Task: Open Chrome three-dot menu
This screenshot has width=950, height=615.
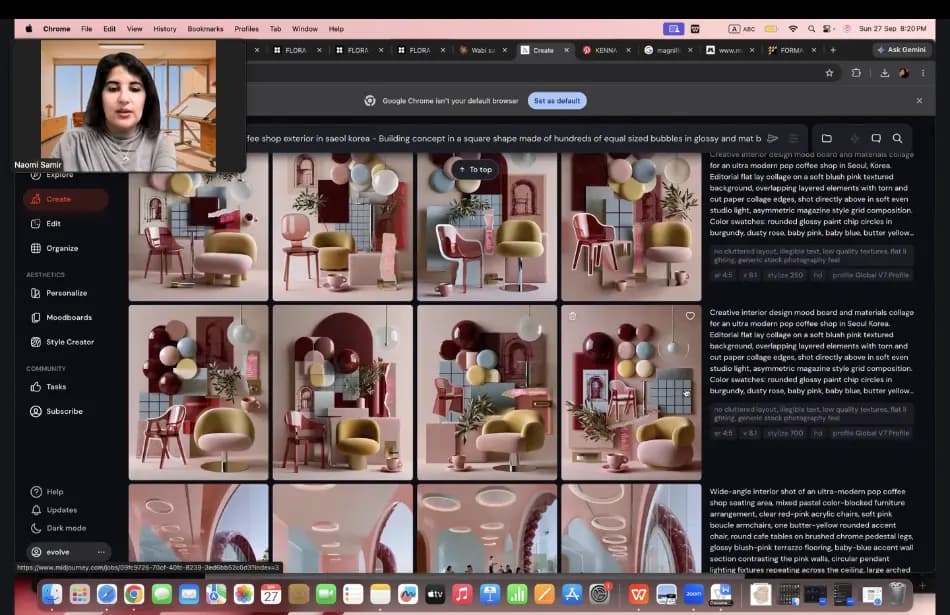Action: click(923, 73)
